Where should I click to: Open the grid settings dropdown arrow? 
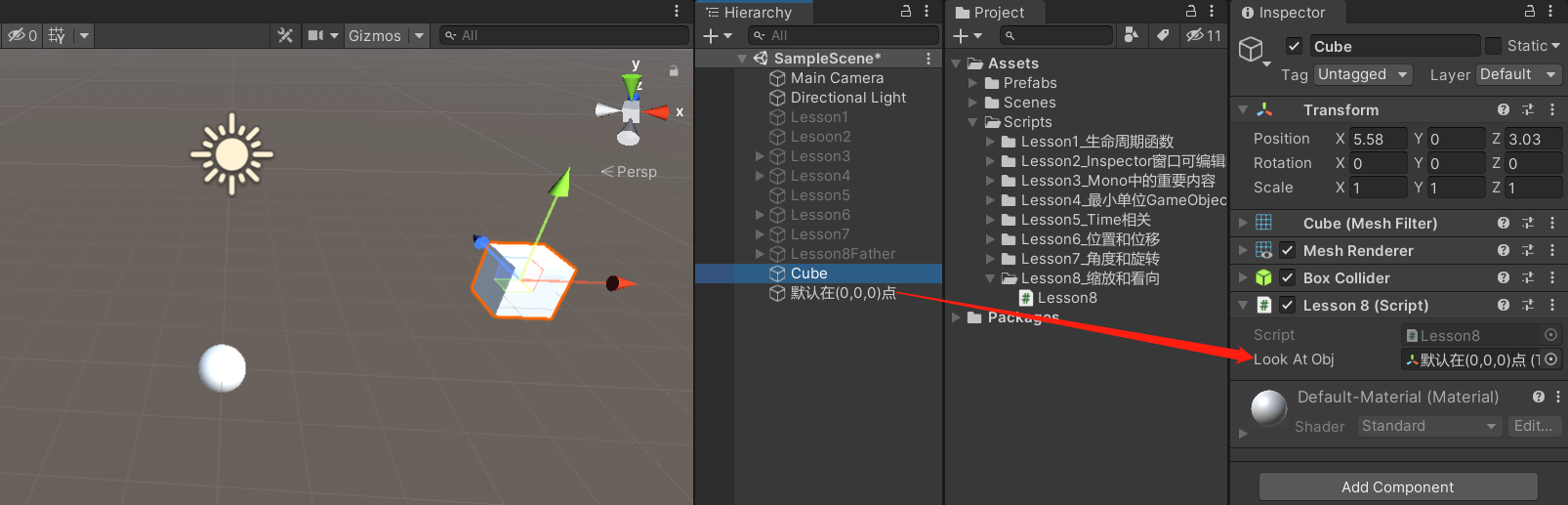[84, 35]
